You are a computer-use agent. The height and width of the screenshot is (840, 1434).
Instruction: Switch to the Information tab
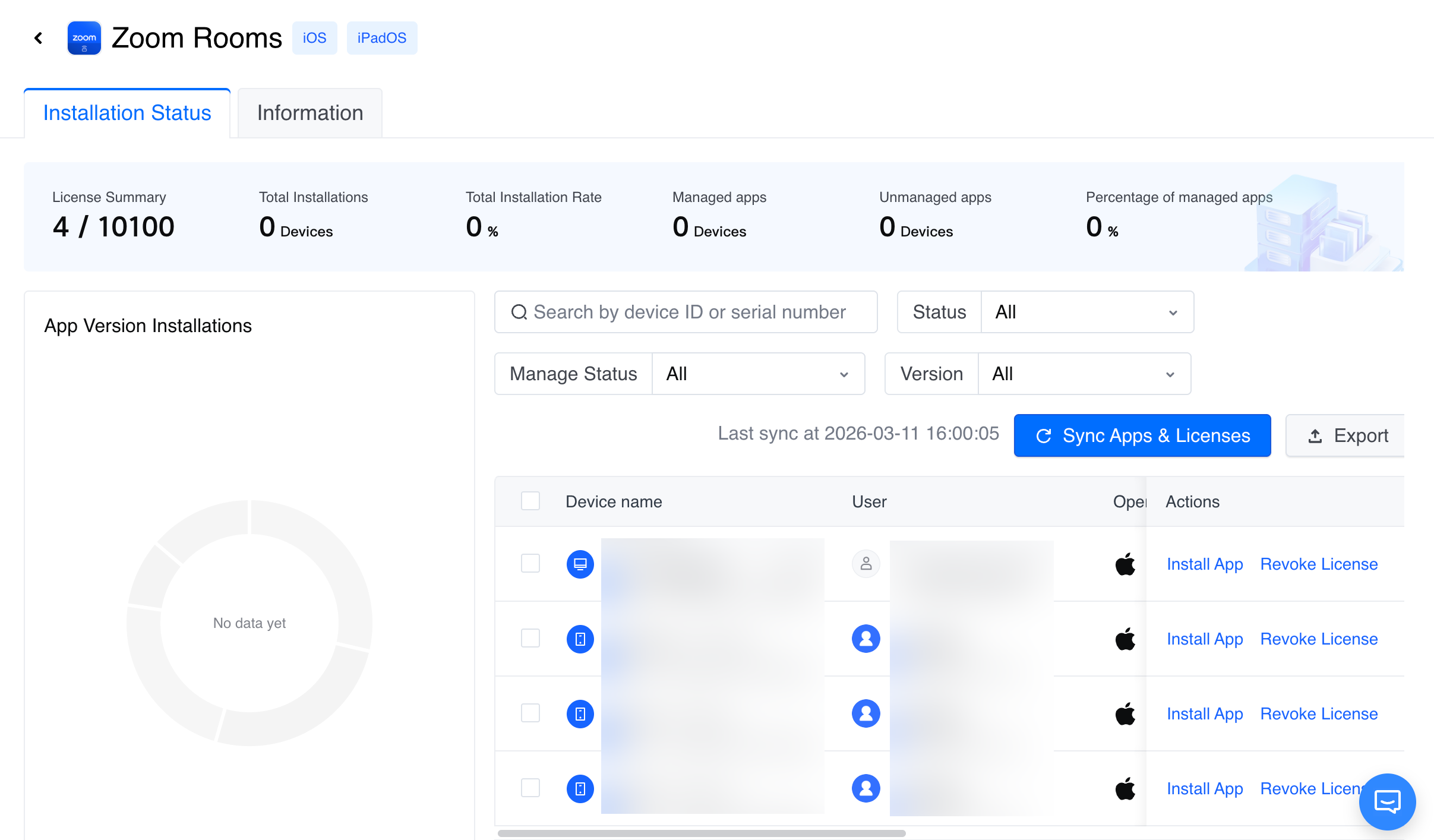click(309, 113)
